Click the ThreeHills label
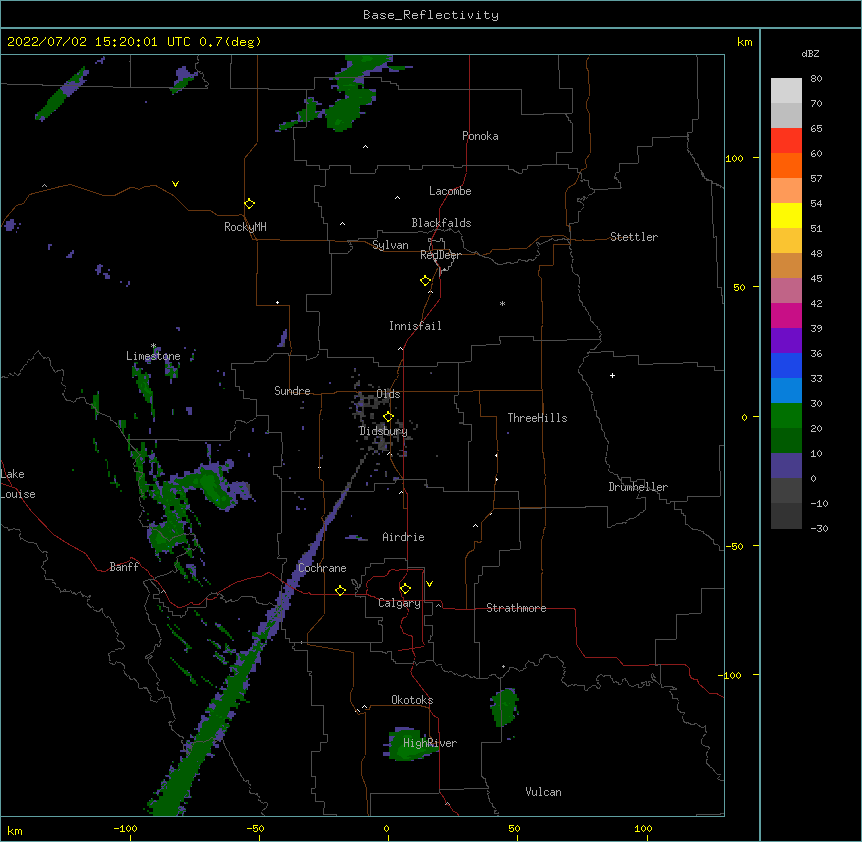 click(538, 418)
